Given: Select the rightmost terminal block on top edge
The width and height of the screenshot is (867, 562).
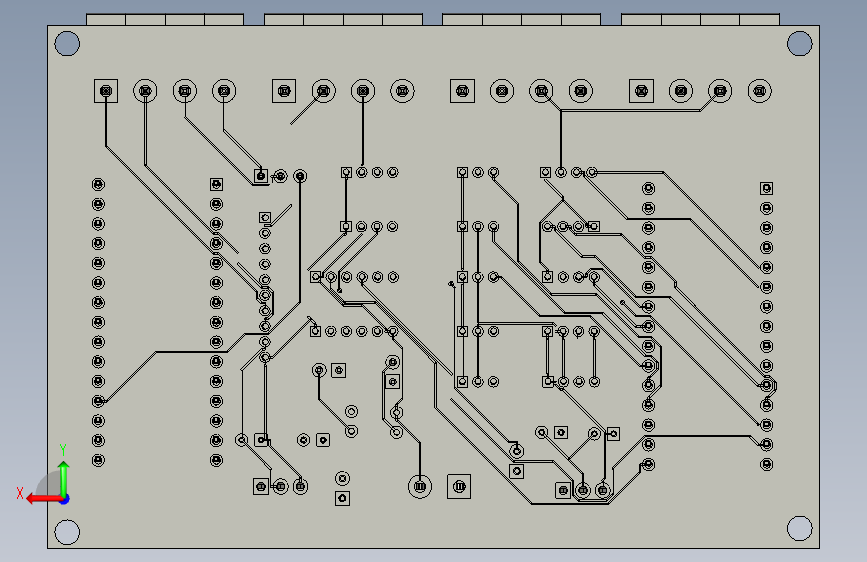Looking at the screenshot, I should (x=701, y=19).
